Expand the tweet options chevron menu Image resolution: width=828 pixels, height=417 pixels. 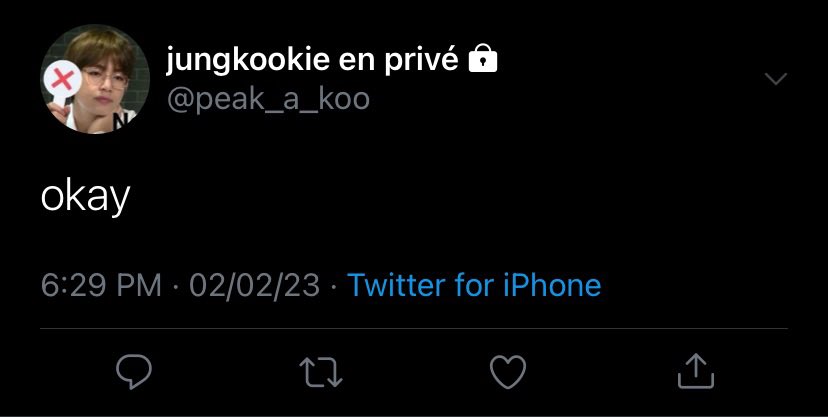(x=776, y=79)
